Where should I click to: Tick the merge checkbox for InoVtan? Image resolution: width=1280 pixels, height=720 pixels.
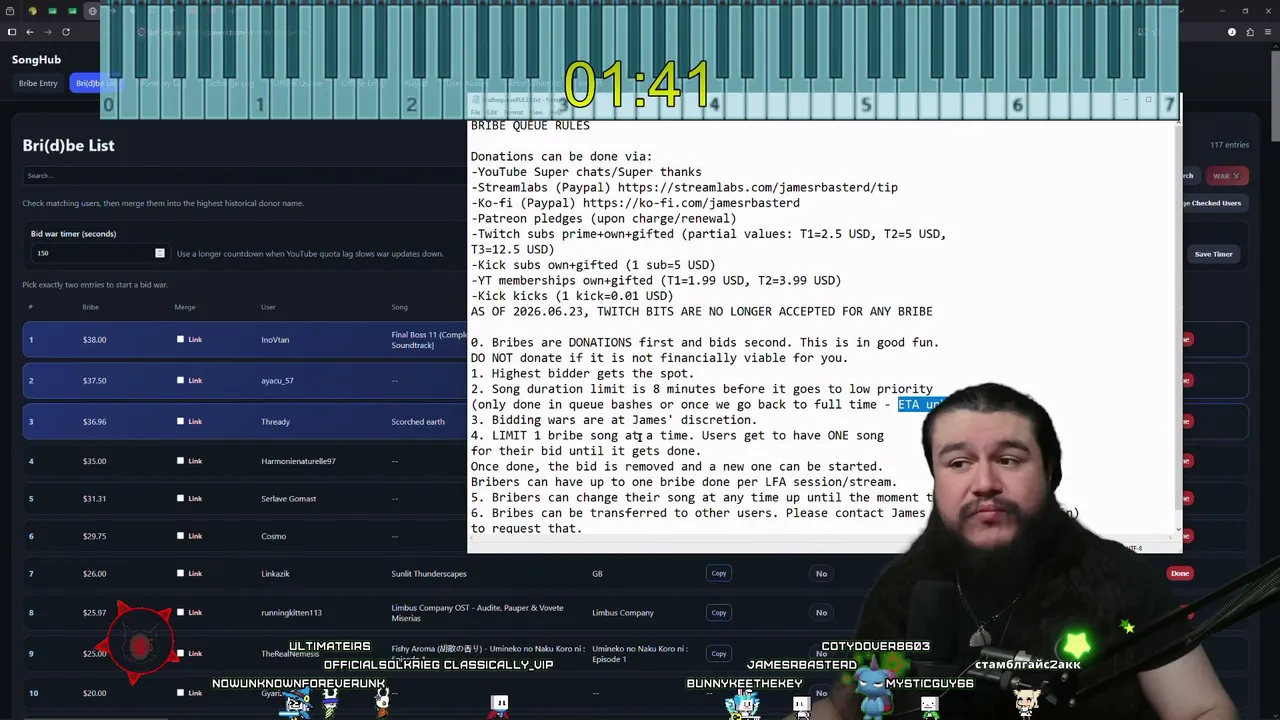click(x=181, y=339)
